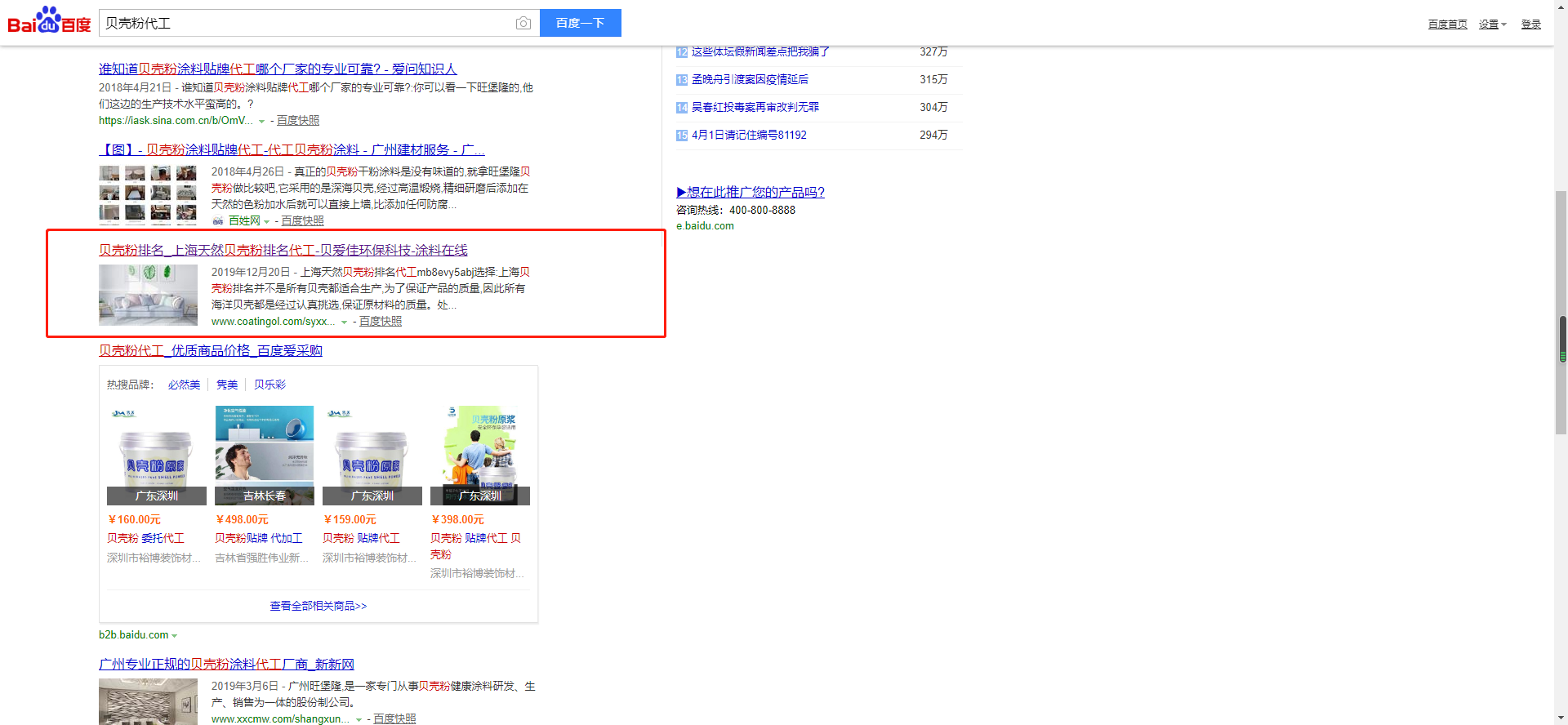This screenshot has width=1568, height=725.
Task: Click the ¥159.00 product bucket image
Action: (372, 456)
